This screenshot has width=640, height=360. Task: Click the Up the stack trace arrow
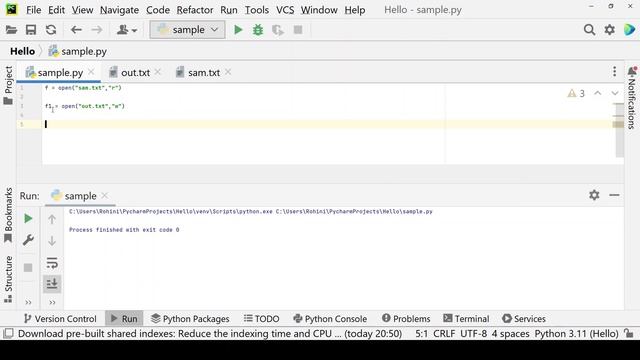coord(52,220)
